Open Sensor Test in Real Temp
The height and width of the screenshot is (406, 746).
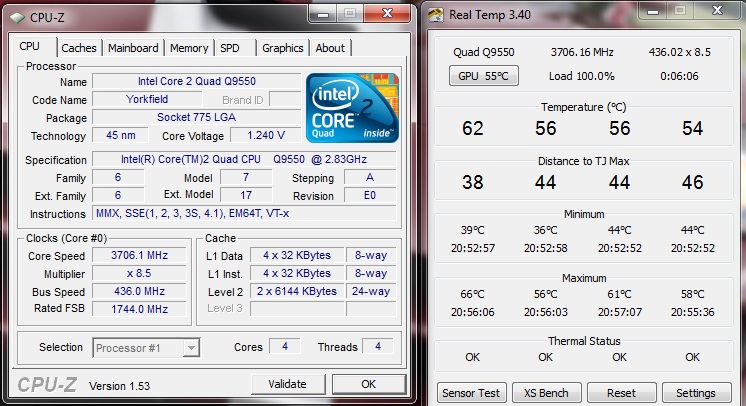pos(471,393)
